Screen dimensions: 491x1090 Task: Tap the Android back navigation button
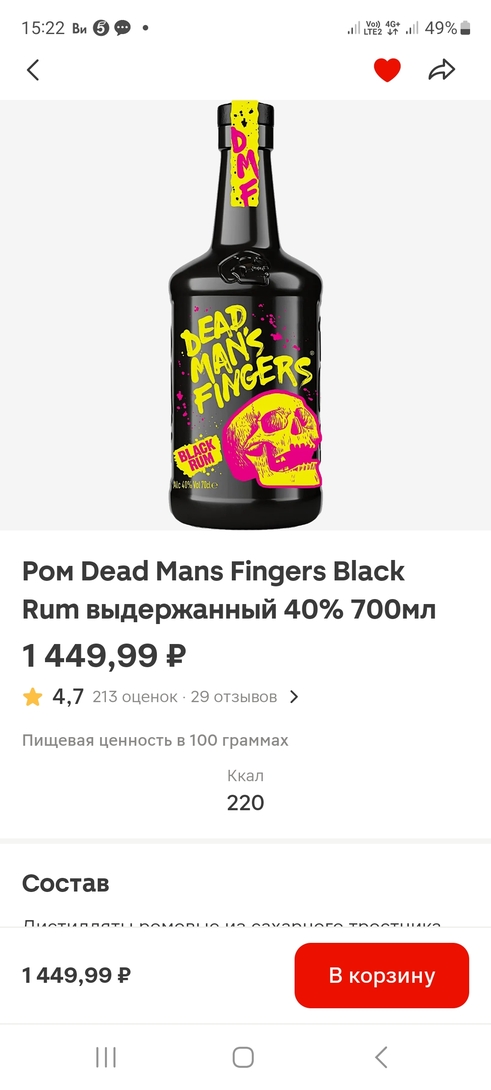point(380,1057)
